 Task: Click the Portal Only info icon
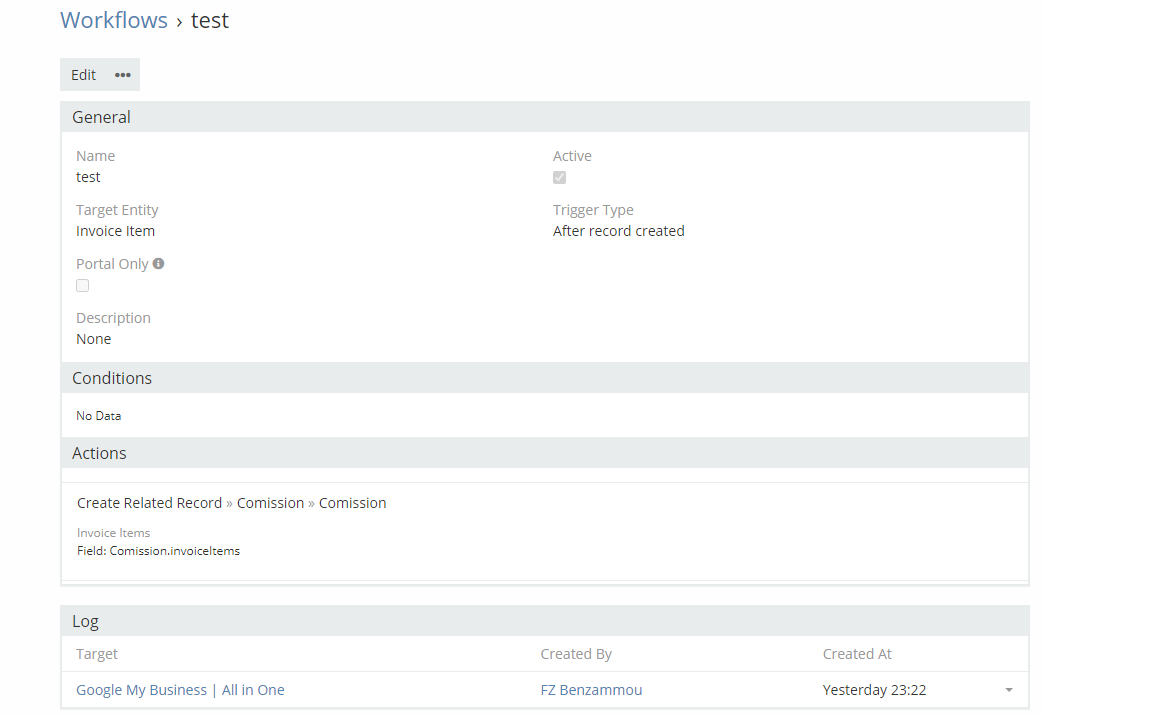coord(158,264)
